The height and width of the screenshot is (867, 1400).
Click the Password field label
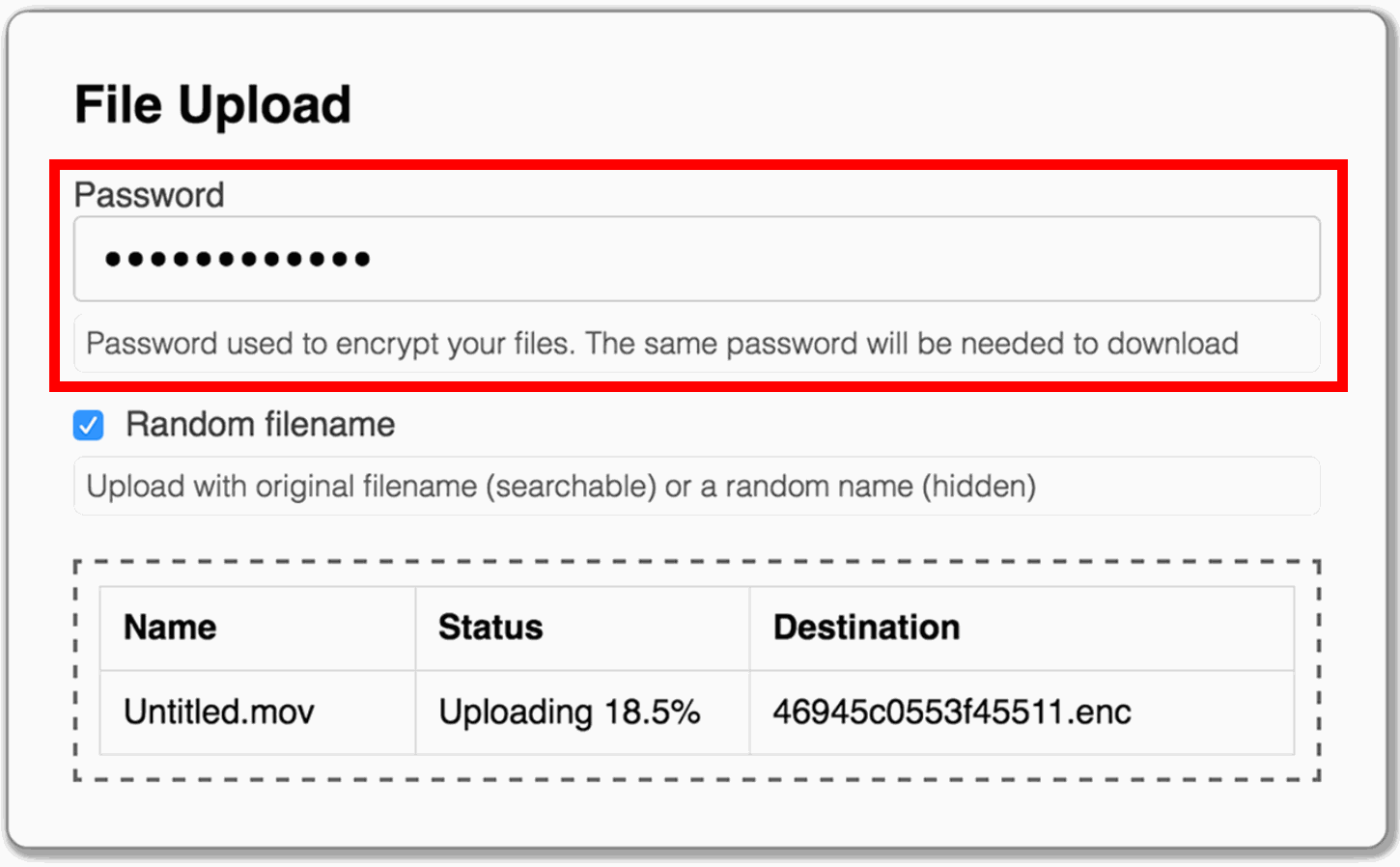click(149, 195)
